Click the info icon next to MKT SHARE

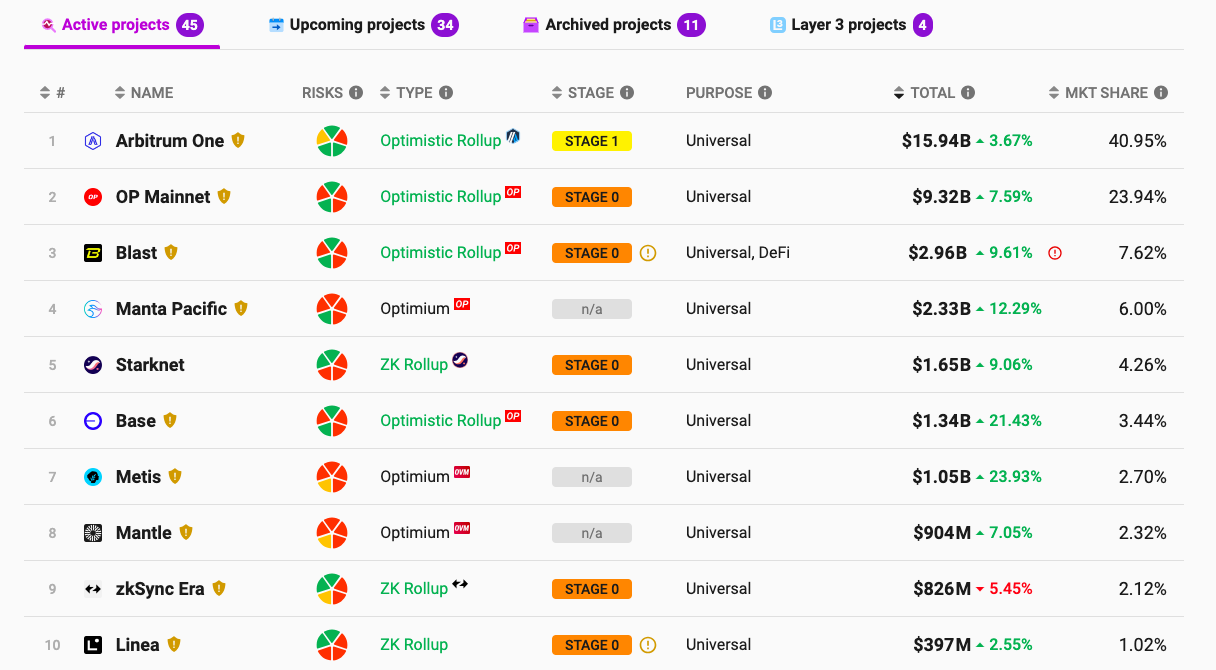click(x=1161, y=93)
